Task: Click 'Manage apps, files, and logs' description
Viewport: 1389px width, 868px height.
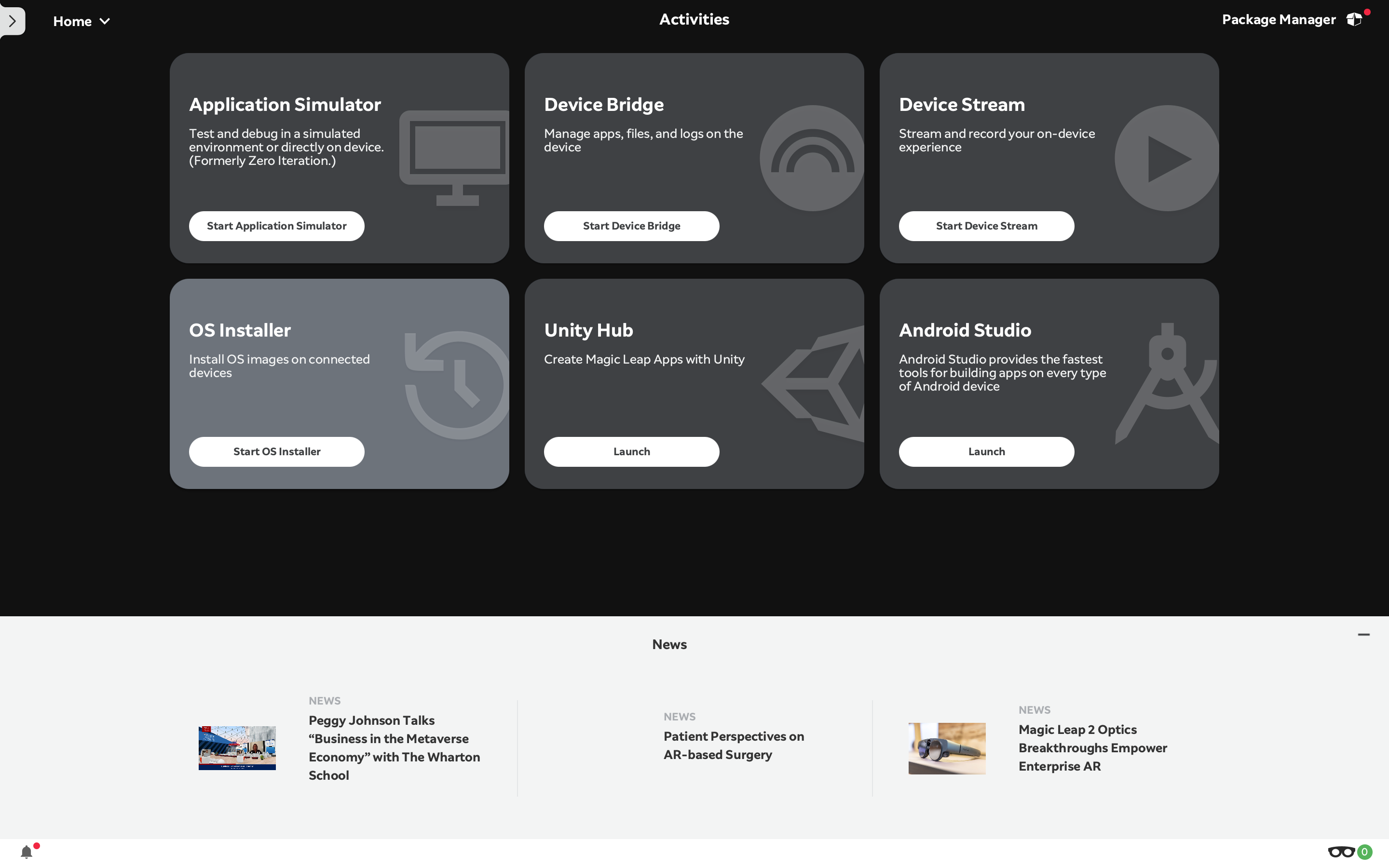Action: click(643, 140)
